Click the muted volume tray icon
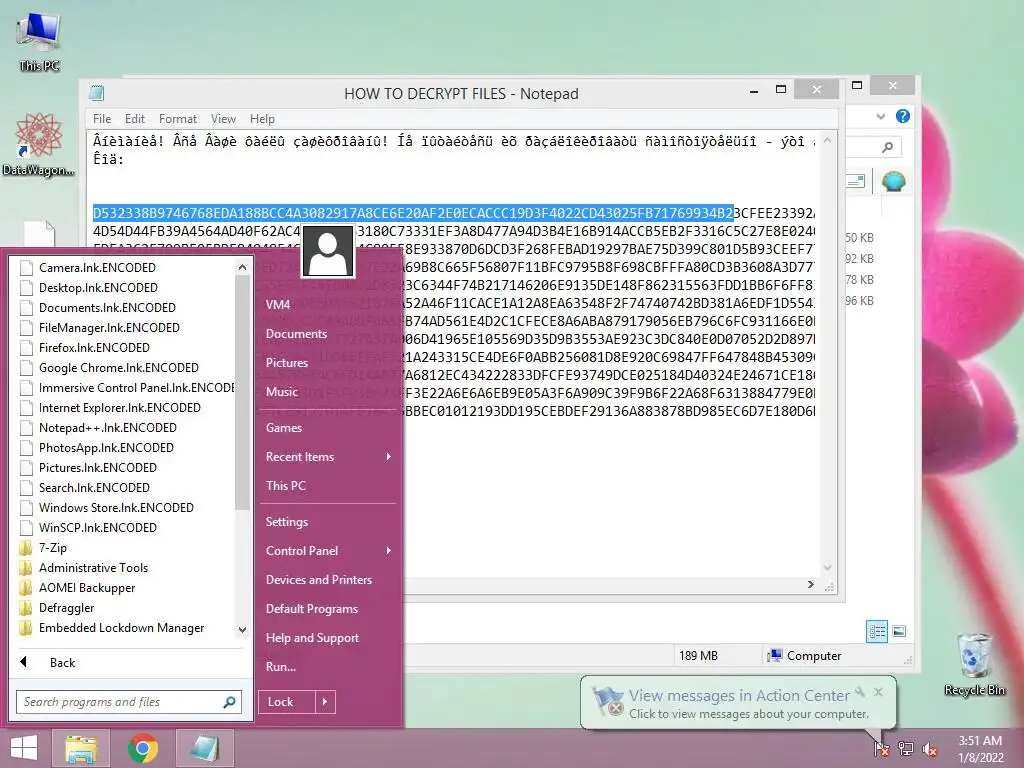 point(929,749)
